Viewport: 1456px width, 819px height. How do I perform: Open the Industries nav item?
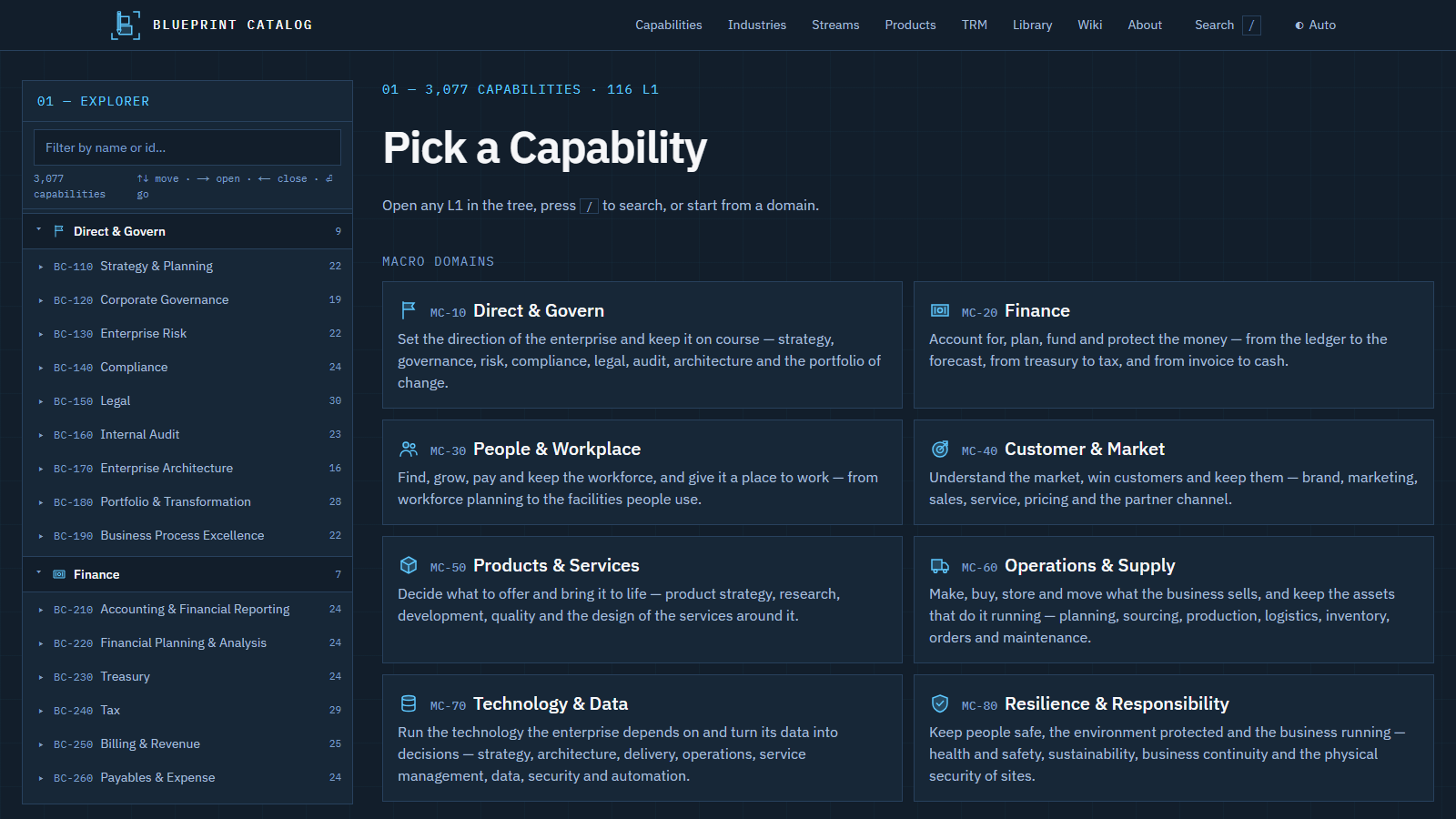tap(757, 25)
